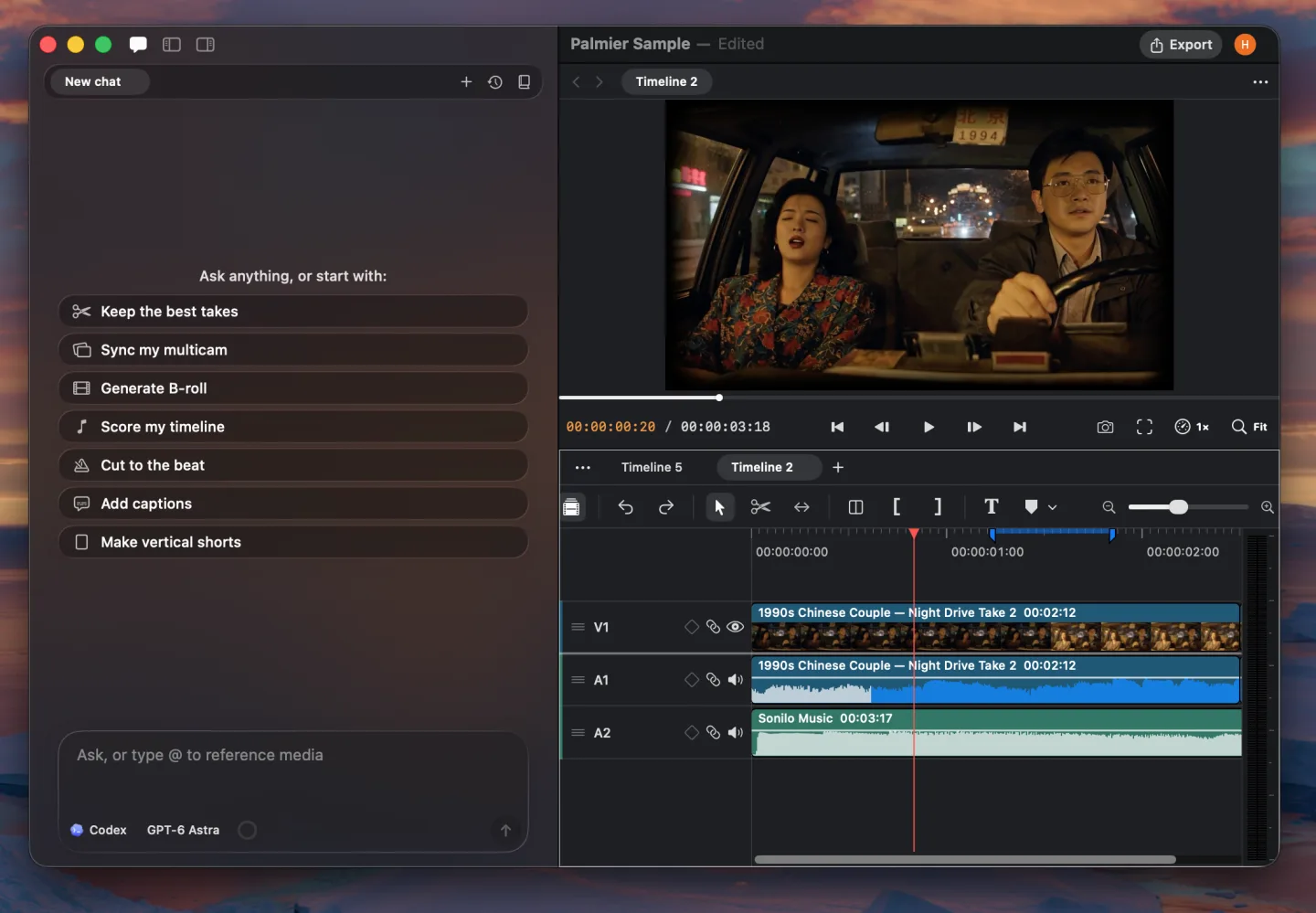Select the arrow pointer selection tool
1316x913 pixels.
[719, 507]
